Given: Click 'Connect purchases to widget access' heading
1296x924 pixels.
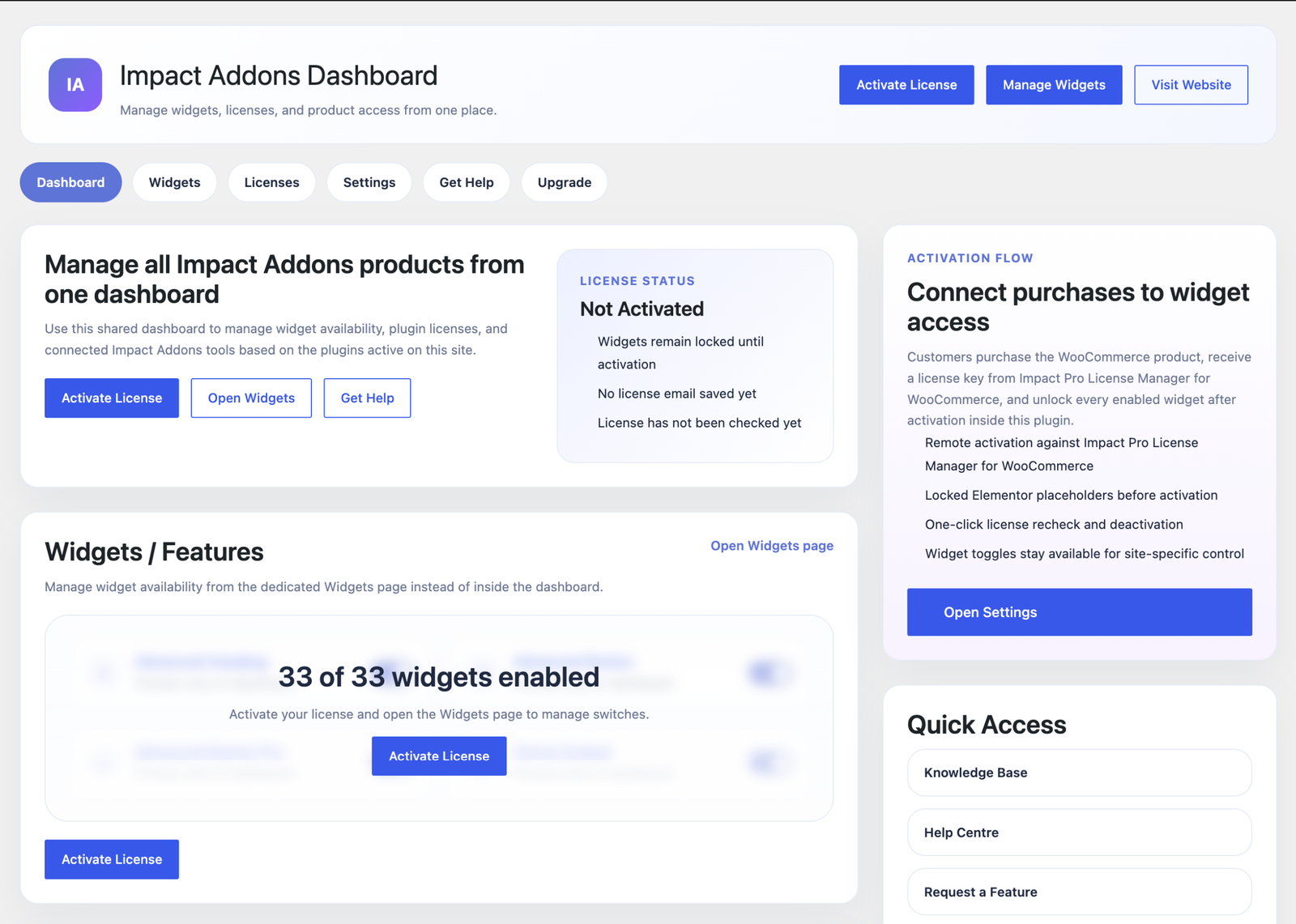Looking at the screenshot, I should coord(1078,307).
